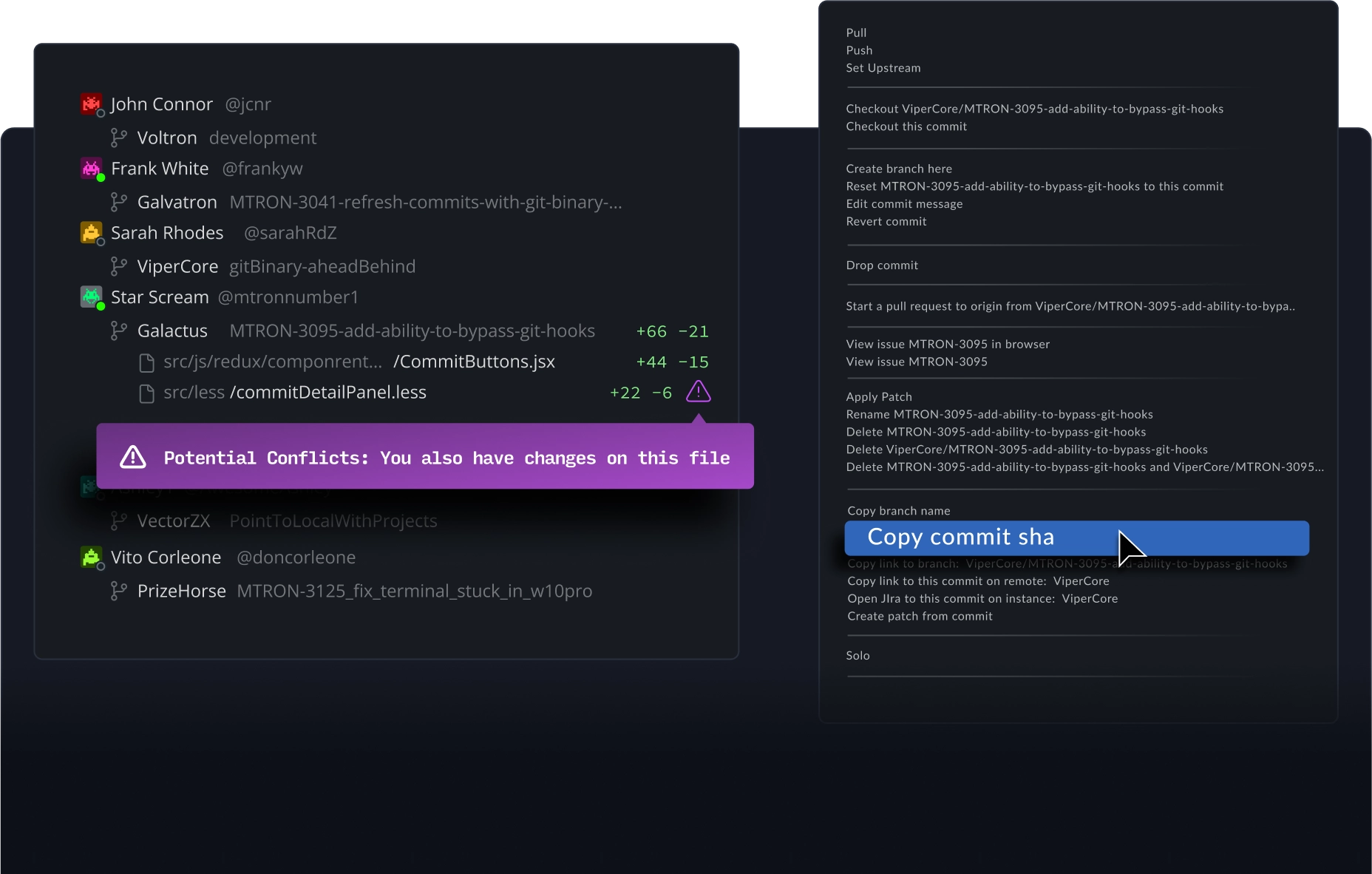Select Drop commit menu option
This screenshot has height=874, width=1372.
click(x=882, y=265)
